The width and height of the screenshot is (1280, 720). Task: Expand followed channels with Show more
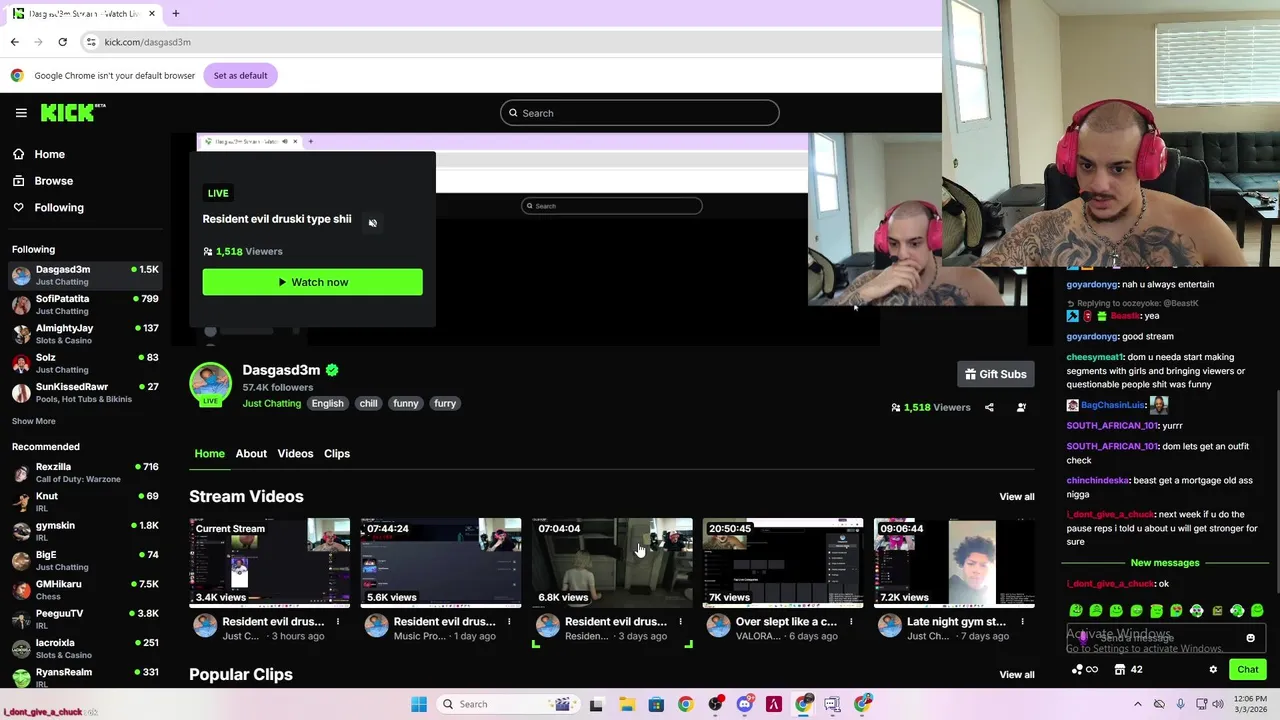(x=34, y=421)
